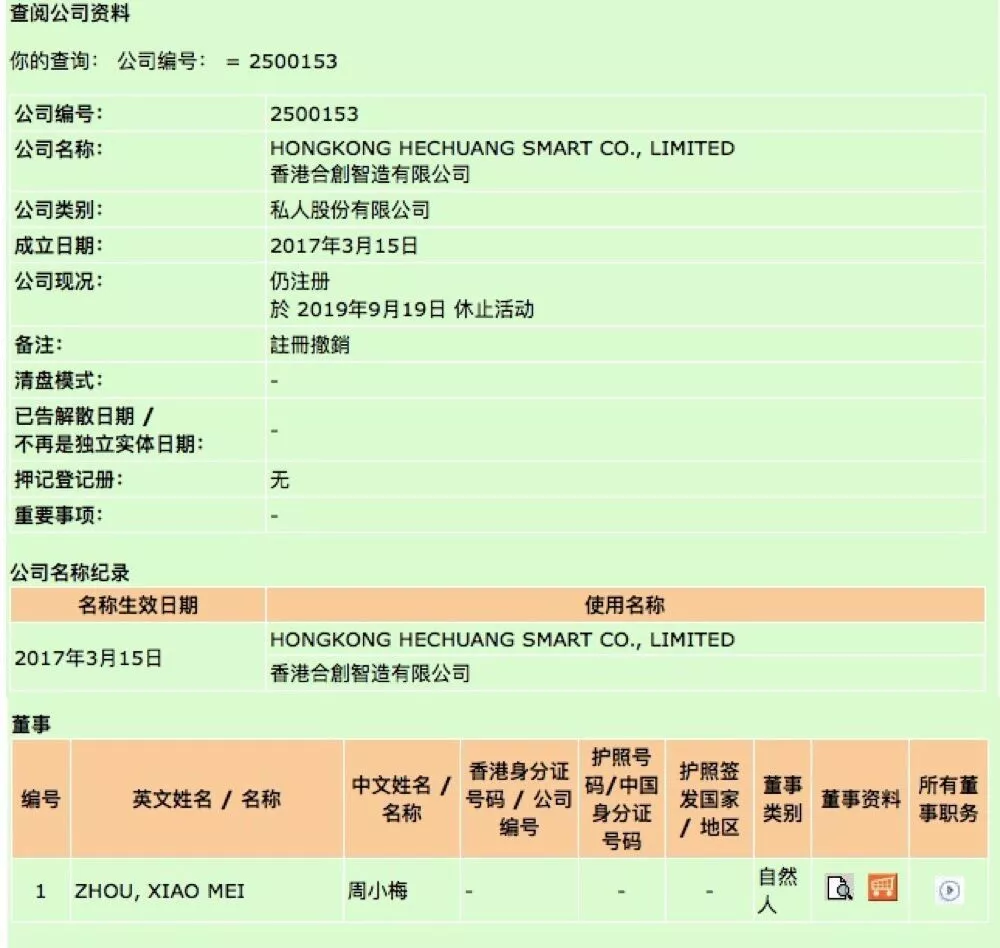
Task: Click the remark 註冊撤銷 text
Action: 309,345
